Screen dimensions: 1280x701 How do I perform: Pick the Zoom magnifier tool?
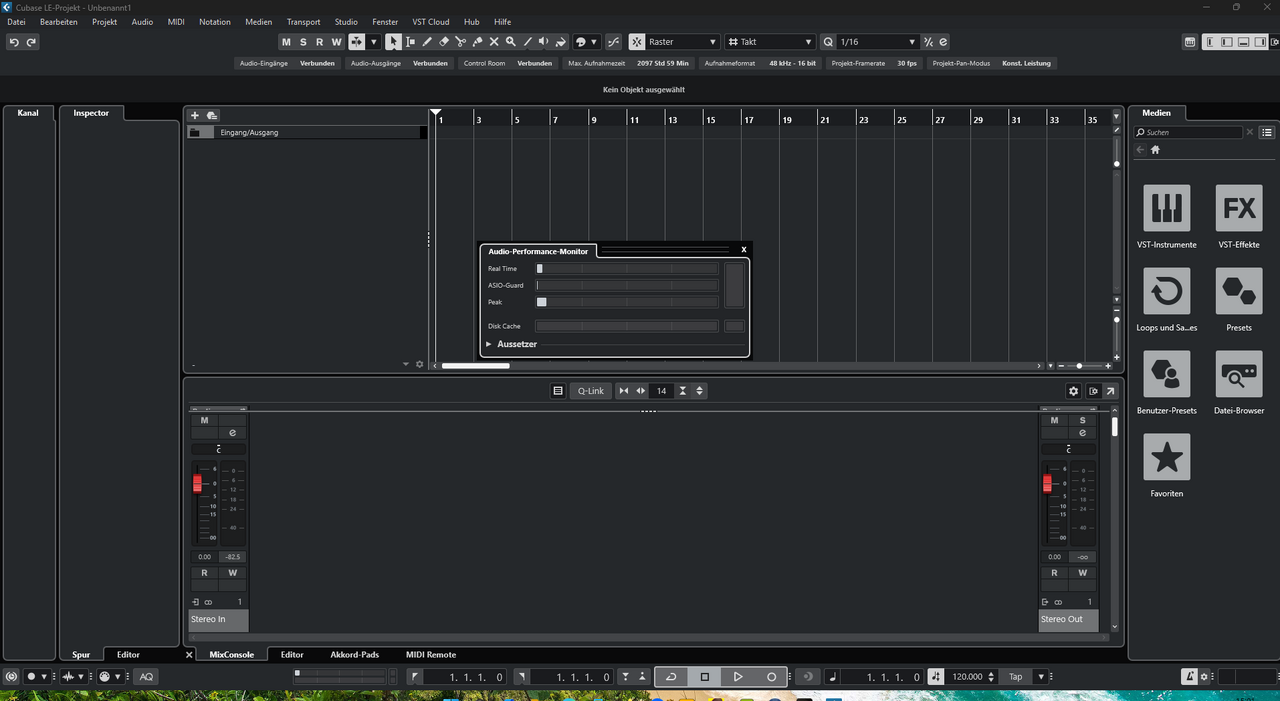(x=511, y=42)
